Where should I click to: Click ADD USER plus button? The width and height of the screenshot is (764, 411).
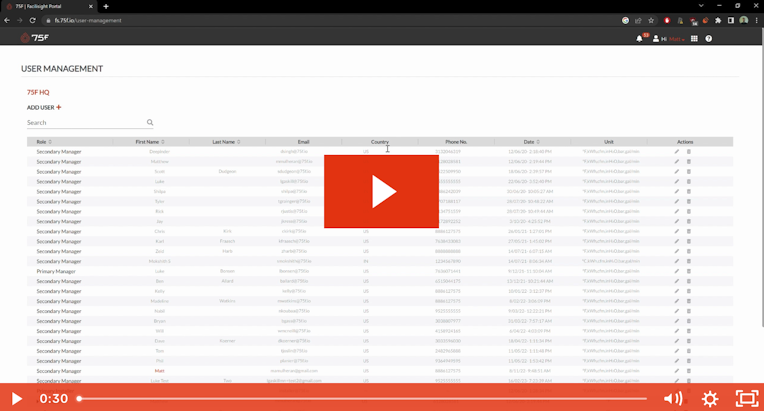(x=44, y=107)
